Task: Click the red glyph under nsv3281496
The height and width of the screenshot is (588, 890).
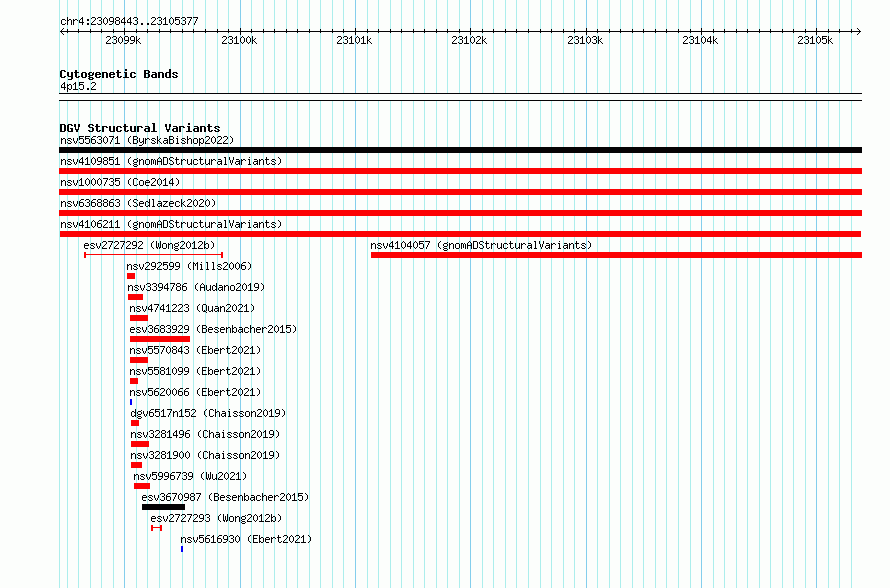Action: point(140,444)
